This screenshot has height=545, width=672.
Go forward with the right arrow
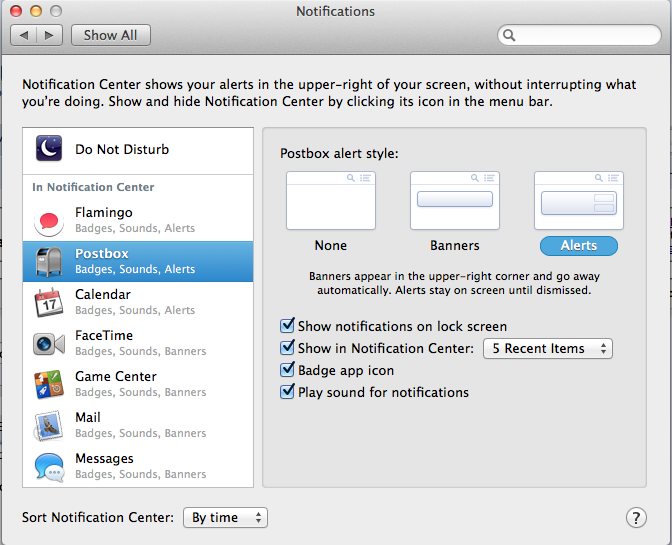(x=50, y=35)
